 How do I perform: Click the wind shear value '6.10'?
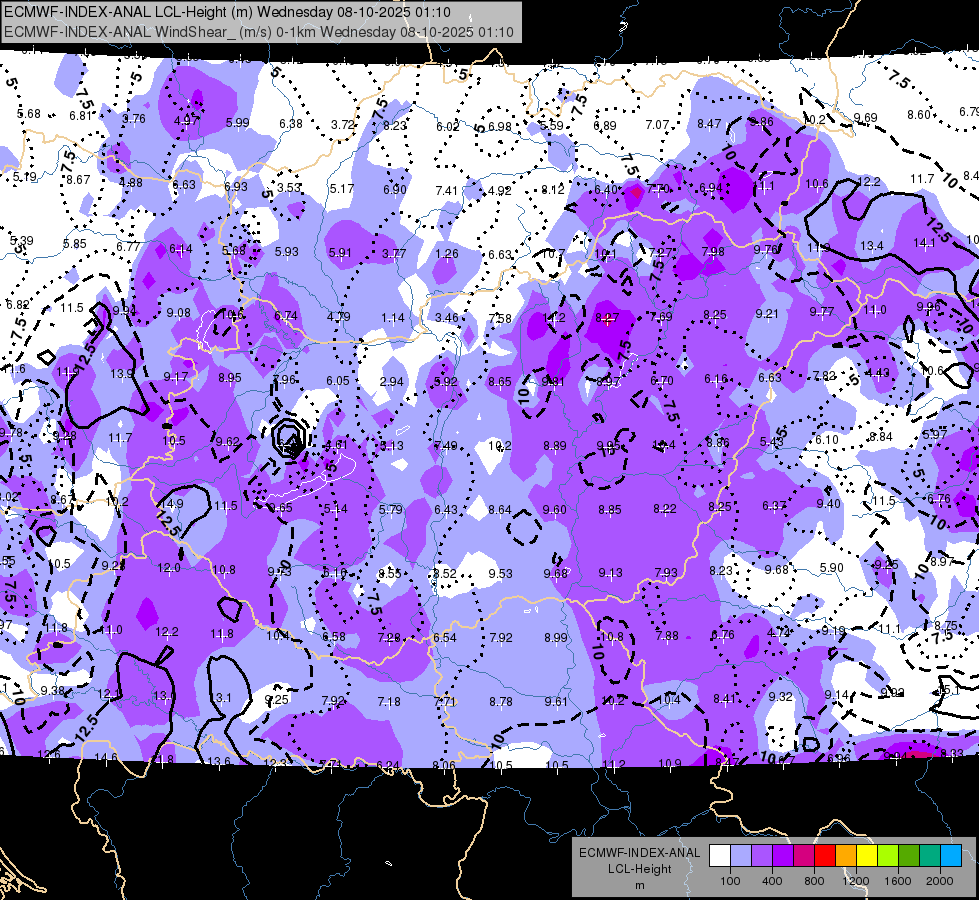pyautogui.click(x=827, y=440)
